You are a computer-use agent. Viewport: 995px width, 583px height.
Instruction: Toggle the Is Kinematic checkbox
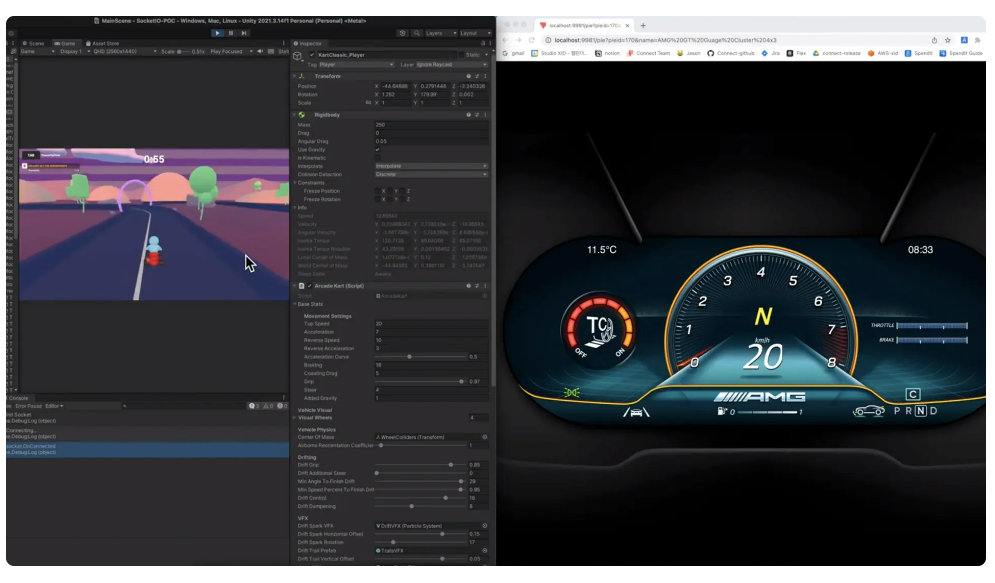378,158
